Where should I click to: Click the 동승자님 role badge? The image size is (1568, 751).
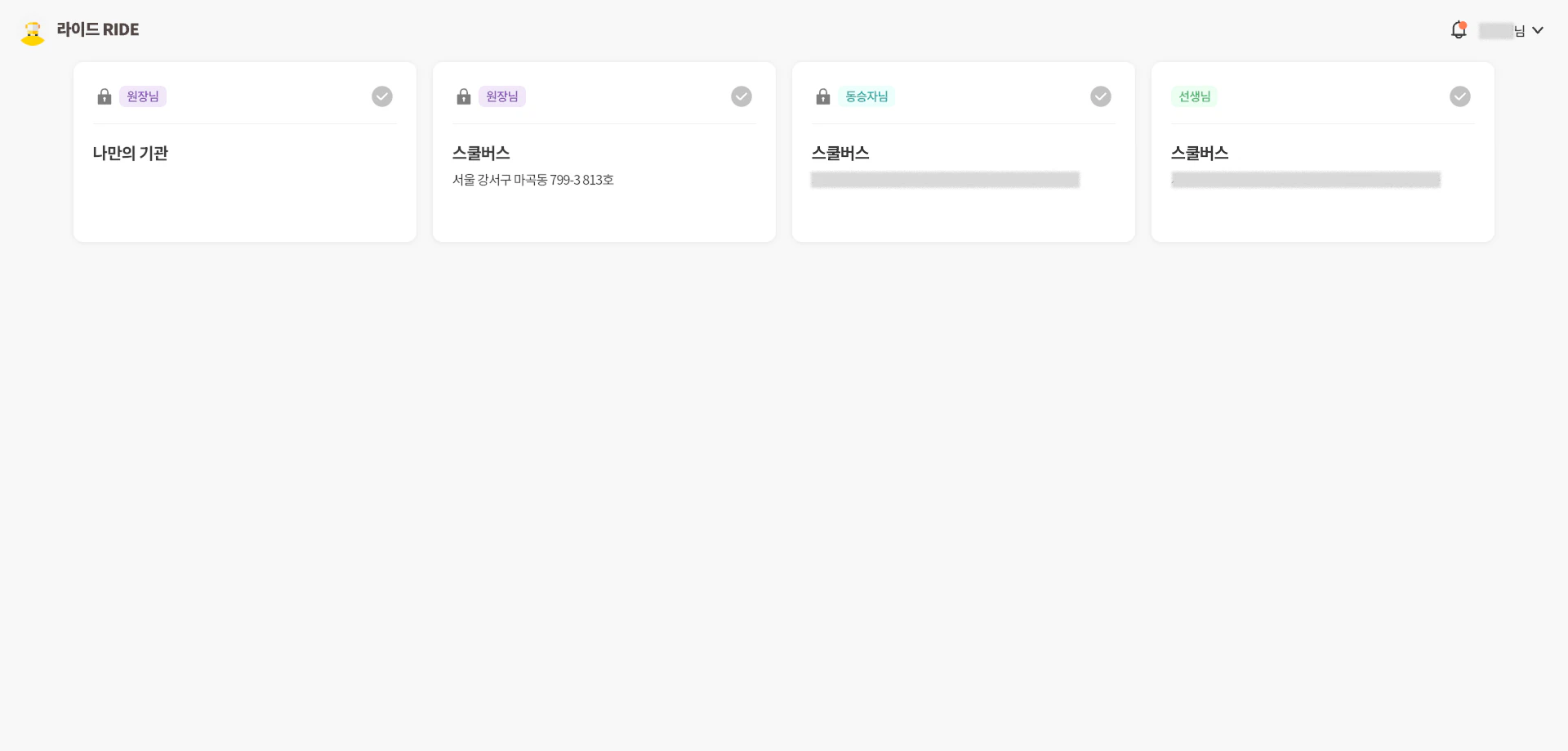866,96
